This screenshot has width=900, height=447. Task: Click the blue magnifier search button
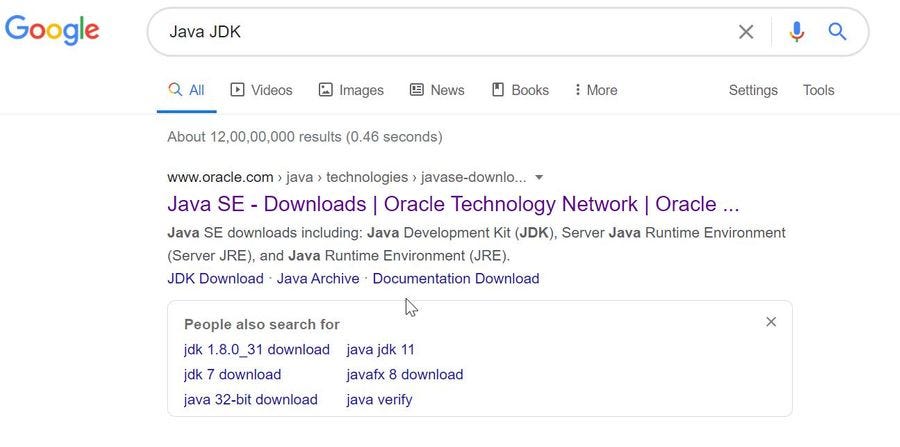click(x=838, y=32)
